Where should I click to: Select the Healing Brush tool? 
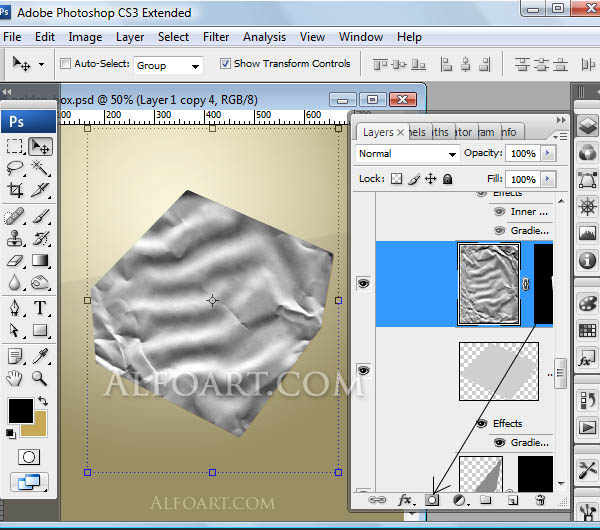[15, 217]
